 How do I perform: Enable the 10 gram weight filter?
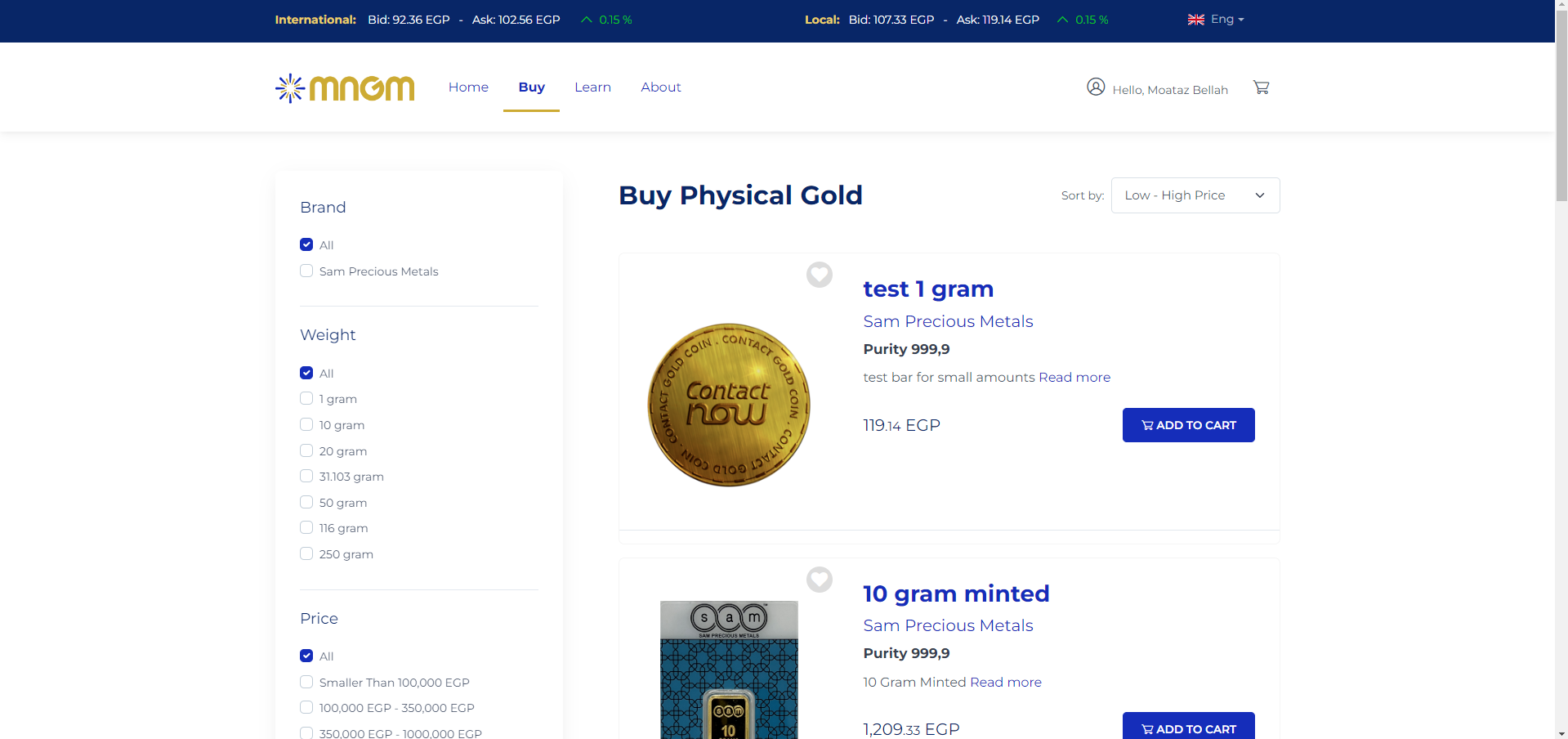coord(306,424)
